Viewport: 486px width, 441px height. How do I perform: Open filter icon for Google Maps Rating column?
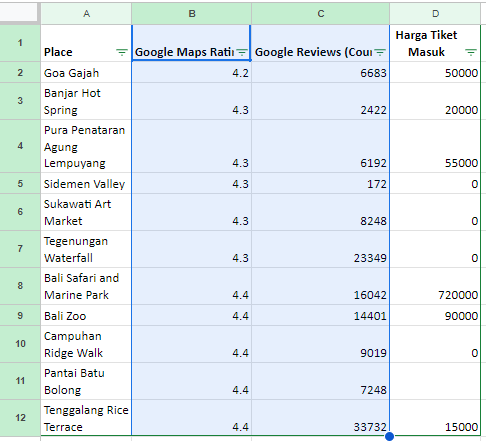coord(242,52)
